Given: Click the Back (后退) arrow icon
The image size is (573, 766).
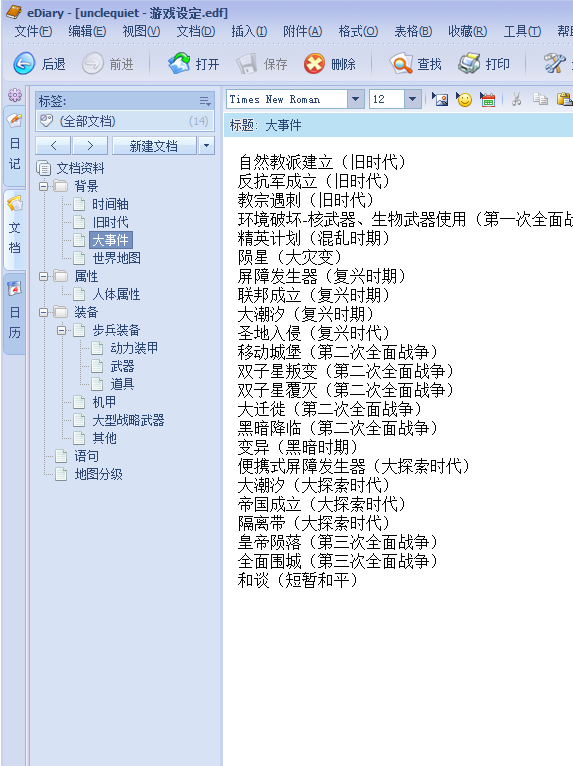Looking at the screenshot, I should point(24,64).
